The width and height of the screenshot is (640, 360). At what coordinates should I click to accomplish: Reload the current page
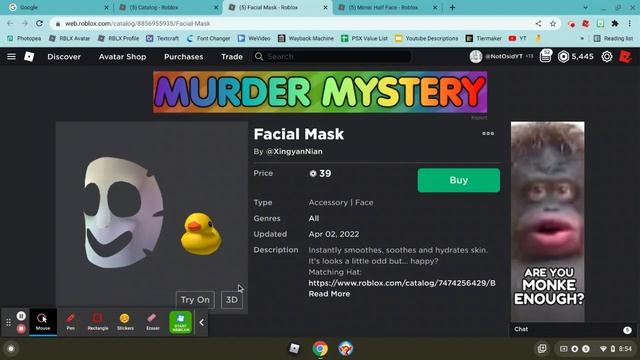[x=39, y=24]
